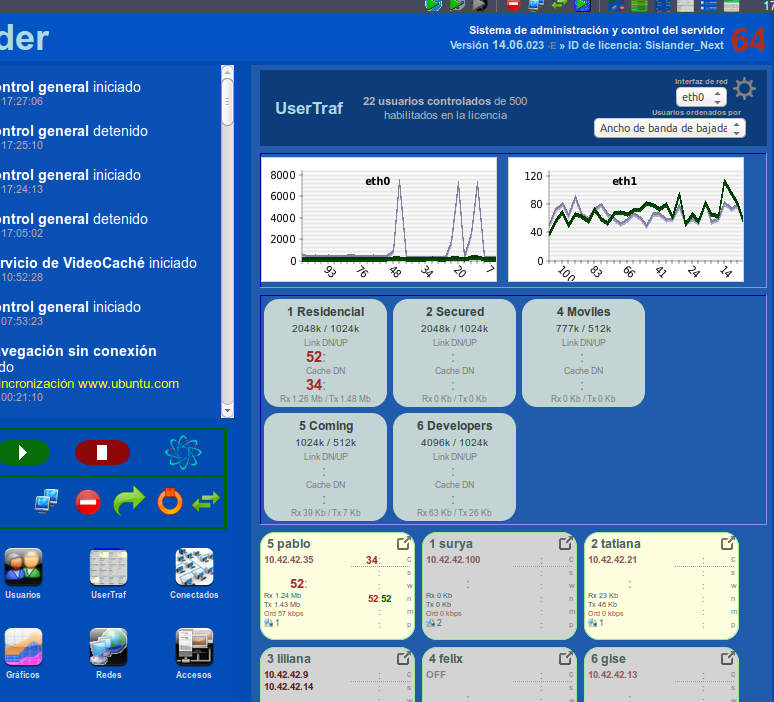
Task: Open pablo's card in external view
Action: [404, 543]
